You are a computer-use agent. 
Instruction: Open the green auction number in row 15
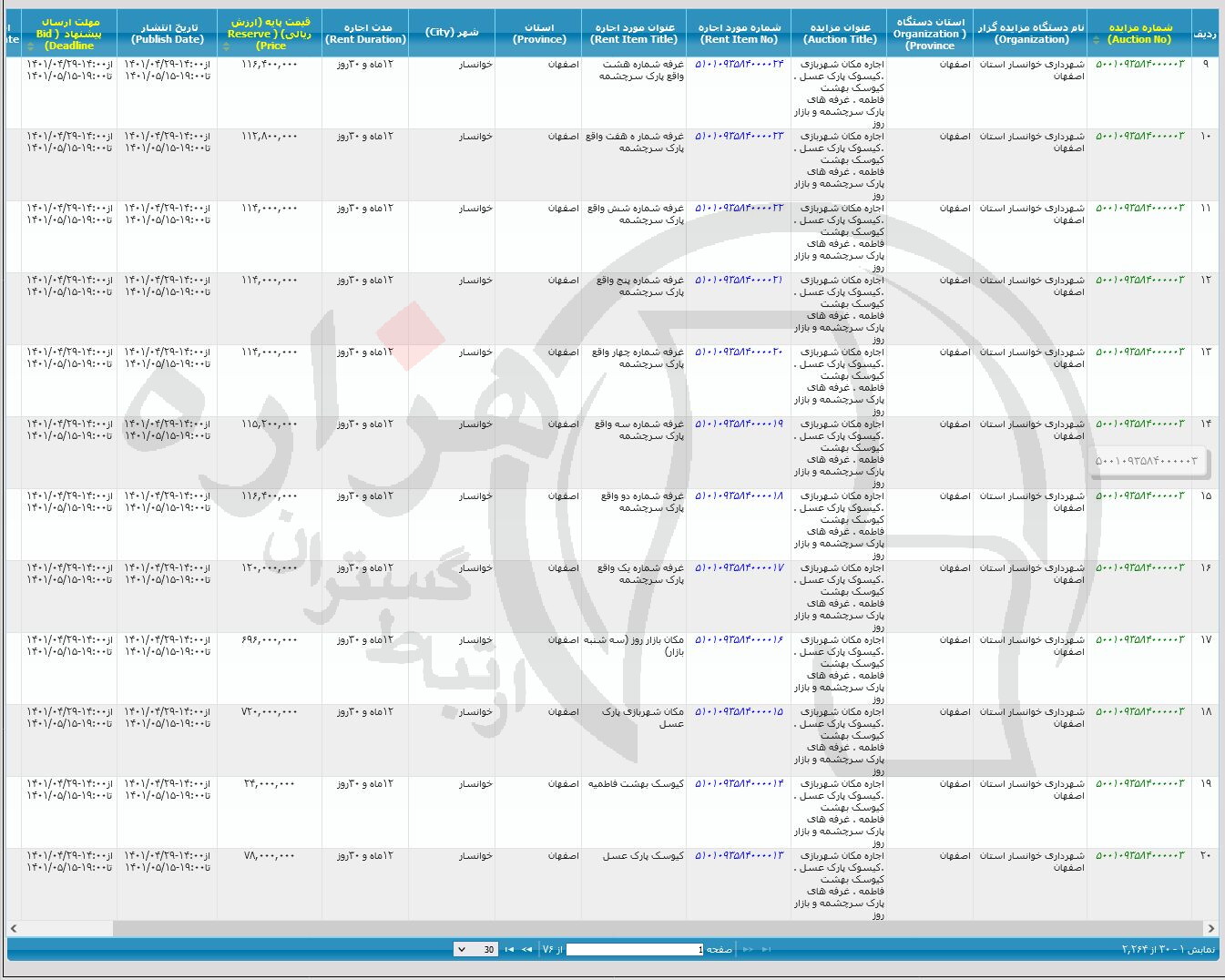coord(1139,496)
